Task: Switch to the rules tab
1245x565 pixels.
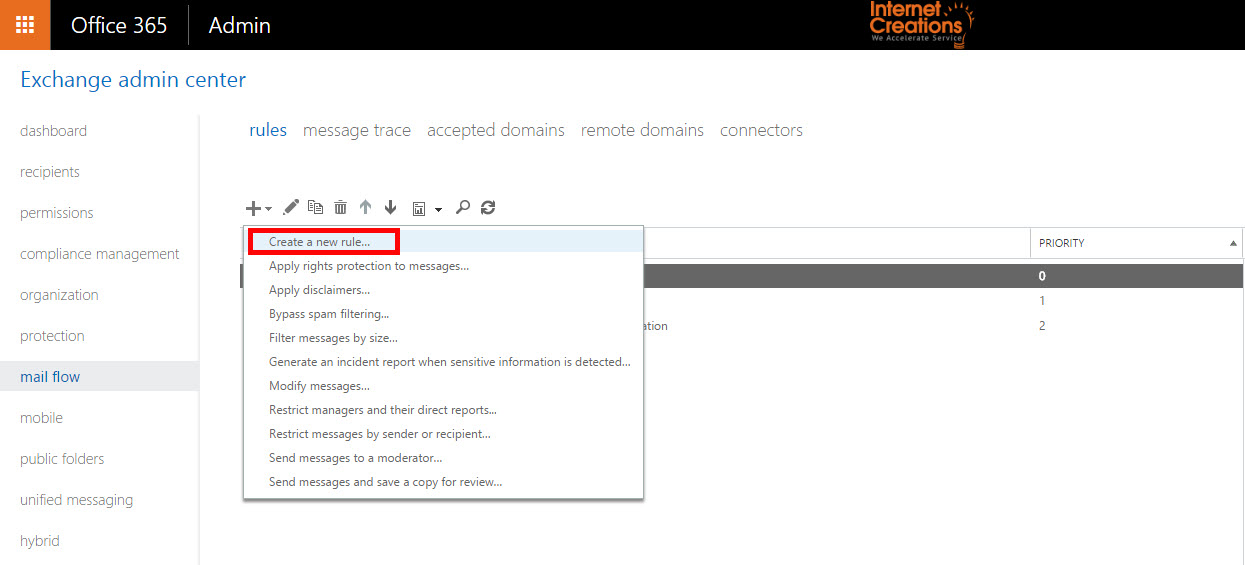Action: (x=268, y=130)
